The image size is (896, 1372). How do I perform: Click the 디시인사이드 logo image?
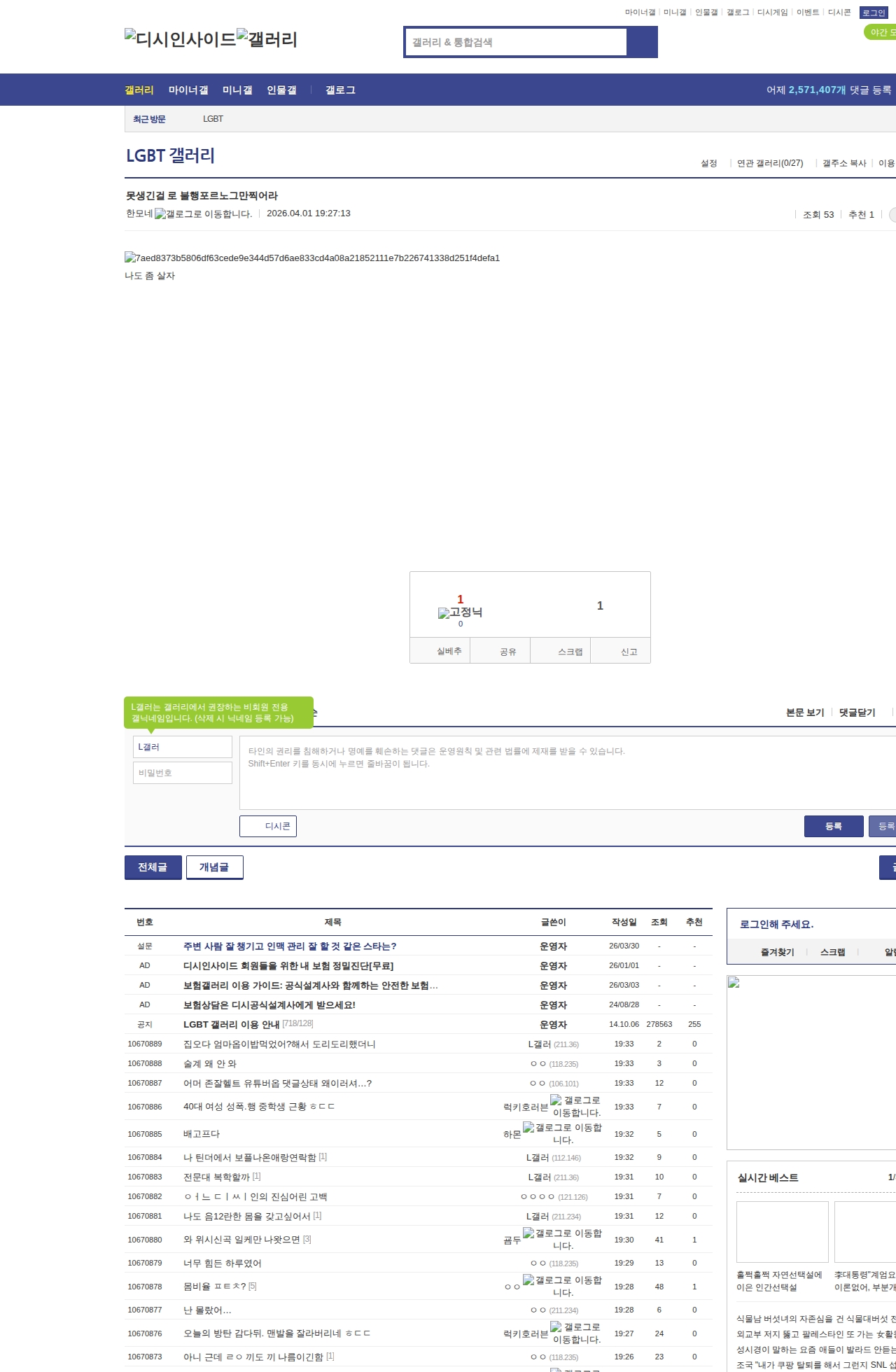pos(180,38)
